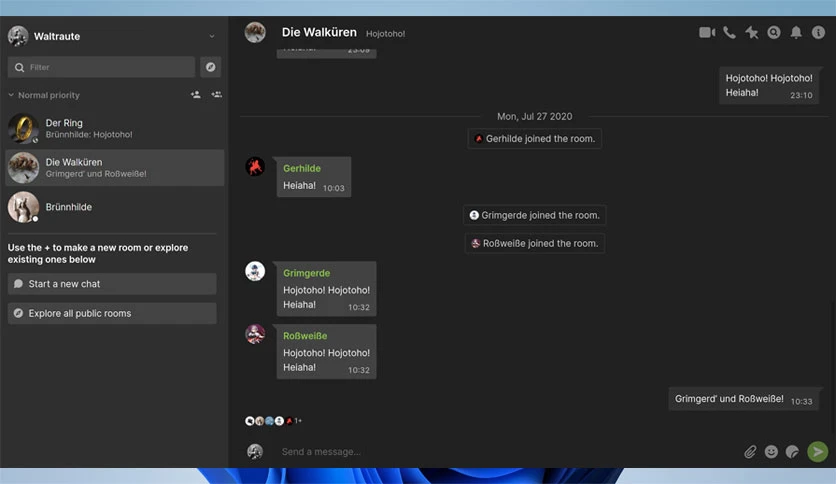
Task: Focus the Filter rooms search field
Action: point(101,67)
